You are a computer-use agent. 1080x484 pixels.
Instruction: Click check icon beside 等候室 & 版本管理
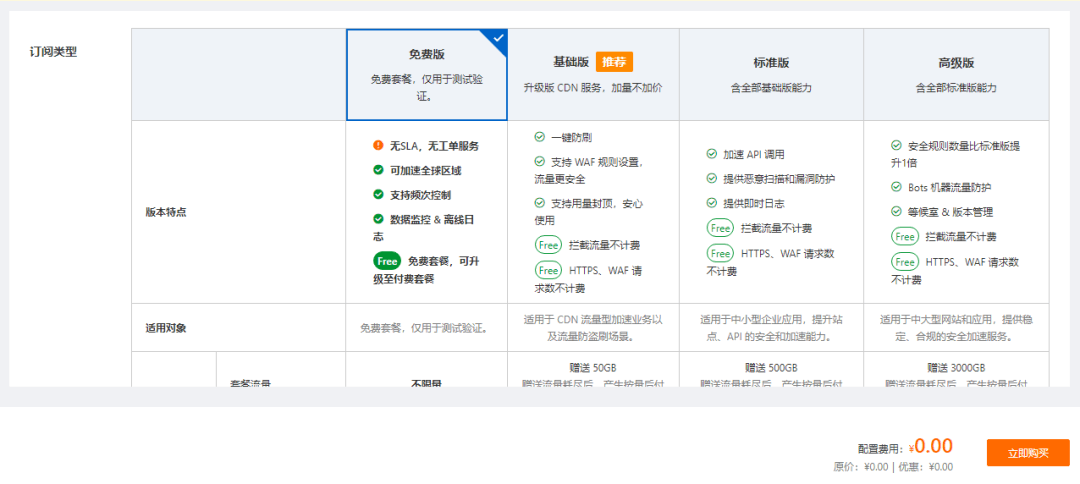[x=896, y=212]
